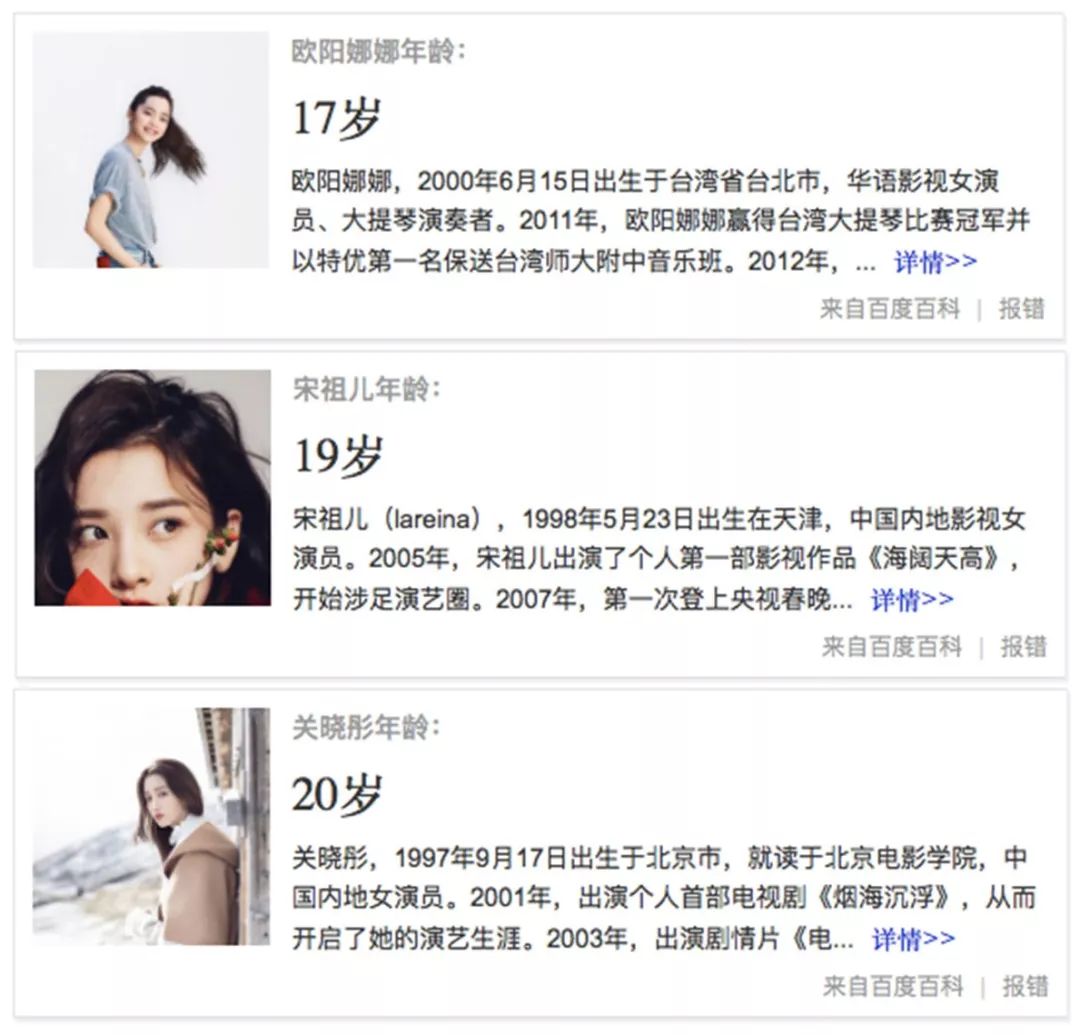Click the 19岁 age result

pos(338,456)
